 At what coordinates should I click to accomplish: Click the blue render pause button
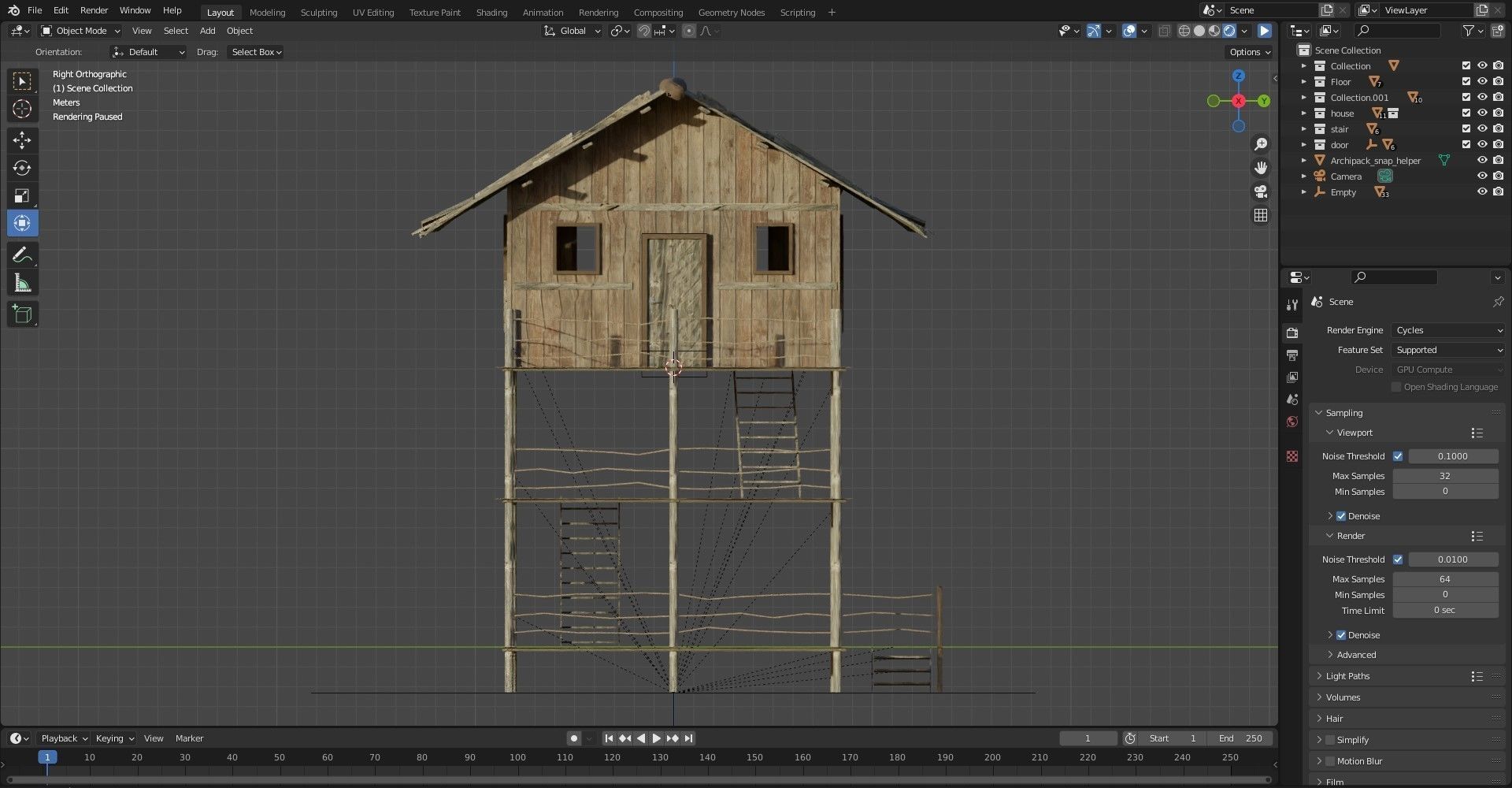(x=1264, y=31)
